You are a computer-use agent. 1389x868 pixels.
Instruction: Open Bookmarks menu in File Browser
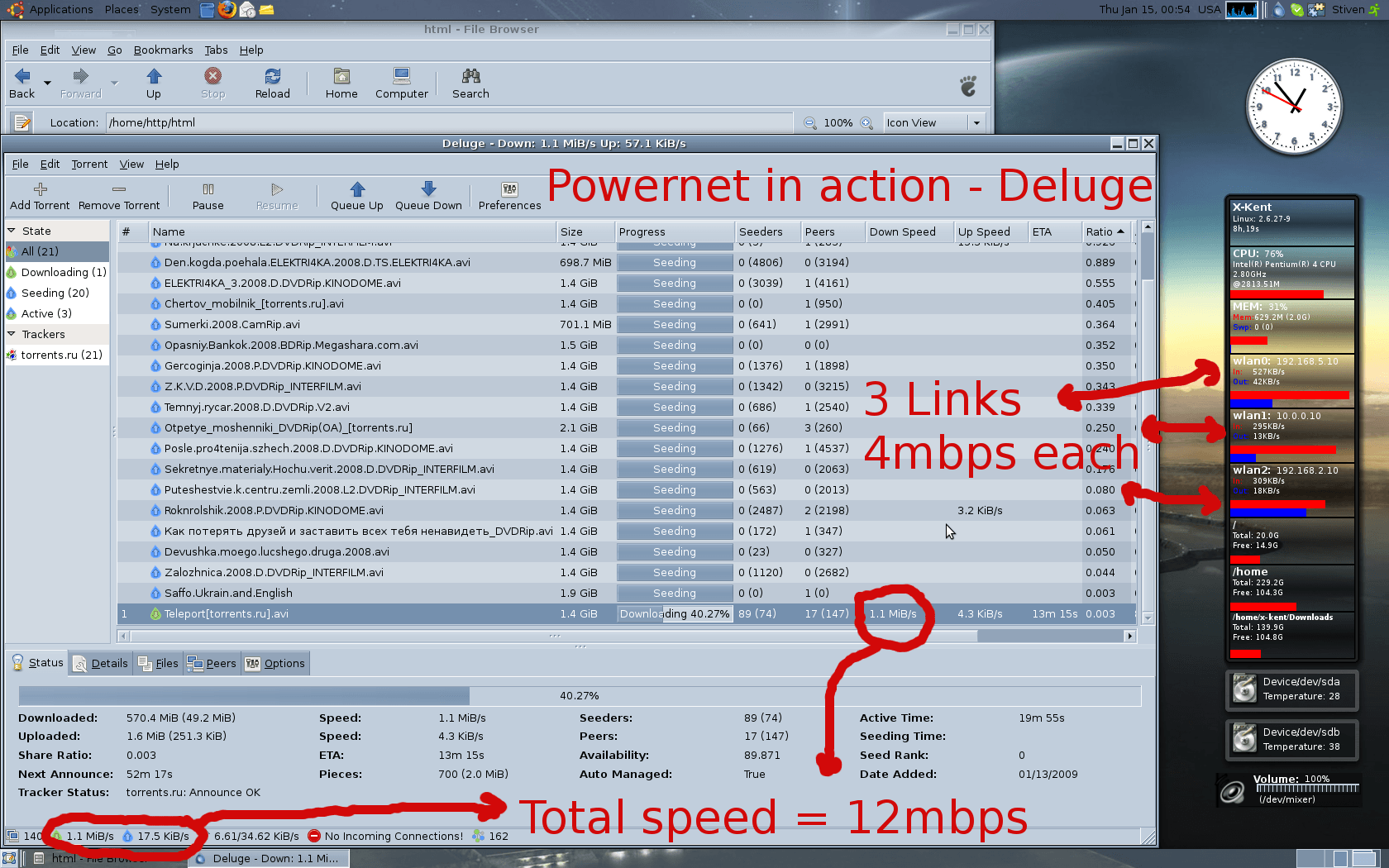tap(163, 50)
